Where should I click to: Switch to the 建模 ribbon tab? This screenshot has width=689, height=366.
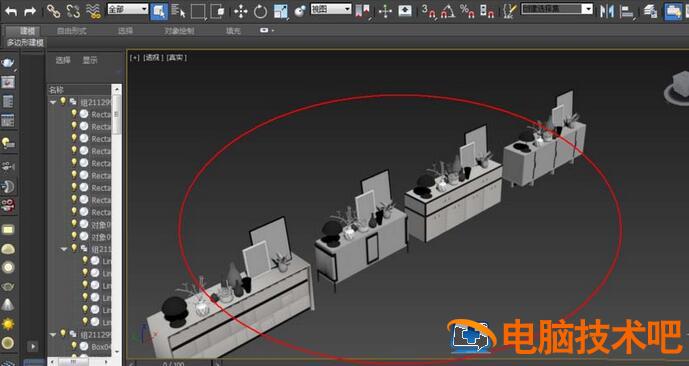click(27, 31)
